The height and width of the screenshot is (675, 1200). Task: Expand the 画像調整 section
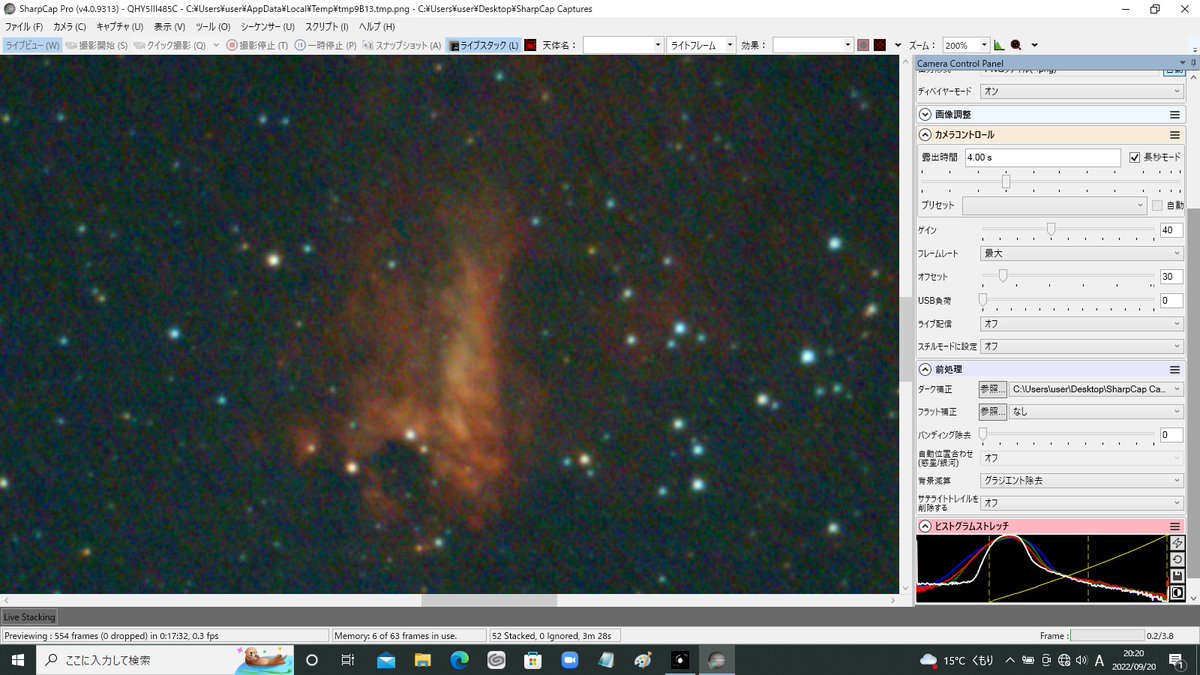pyautogui.click(x=925, y=113)
